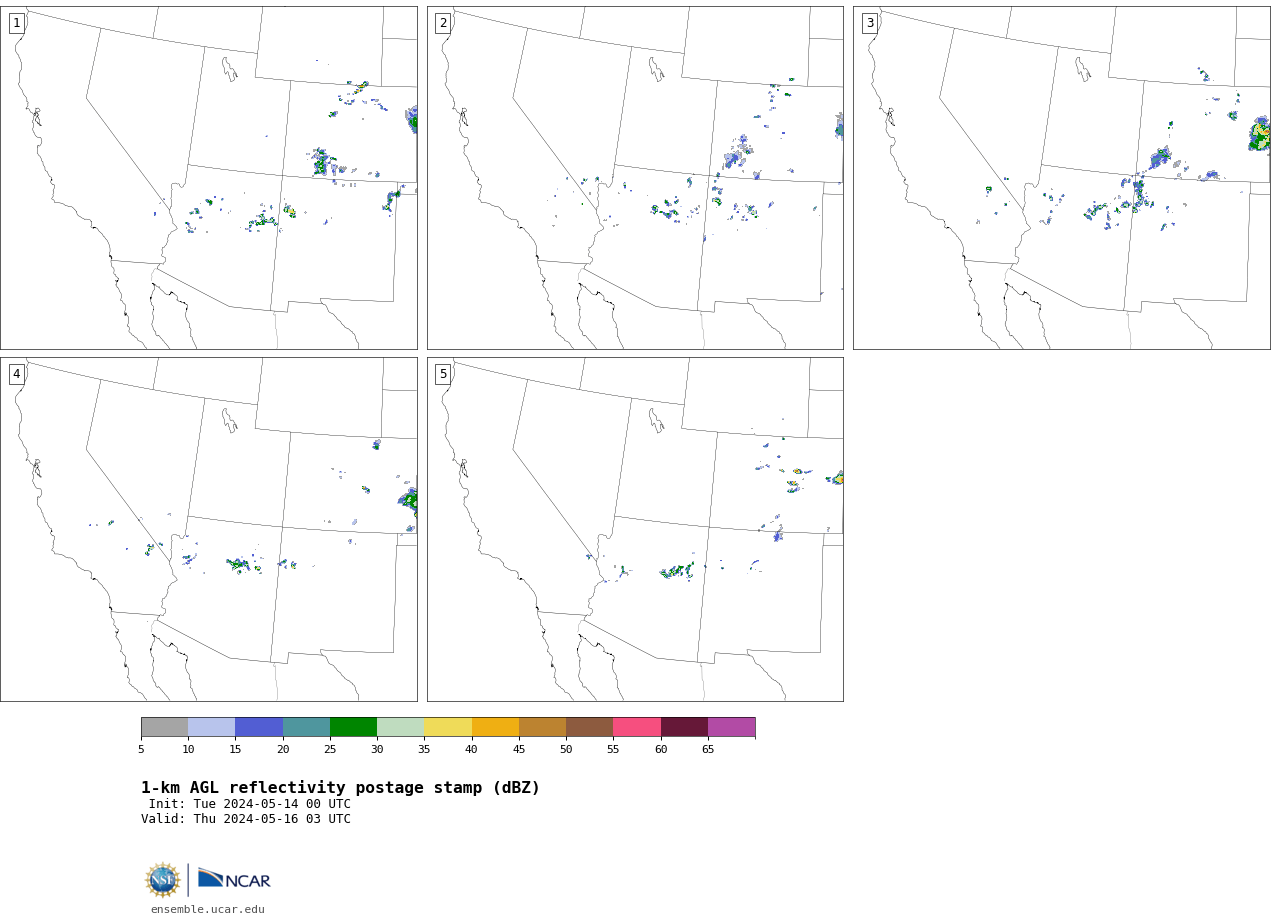This screenshot has height=920, width=1280.
Task: Click the panel number 5 label
Action: (443, 374)
